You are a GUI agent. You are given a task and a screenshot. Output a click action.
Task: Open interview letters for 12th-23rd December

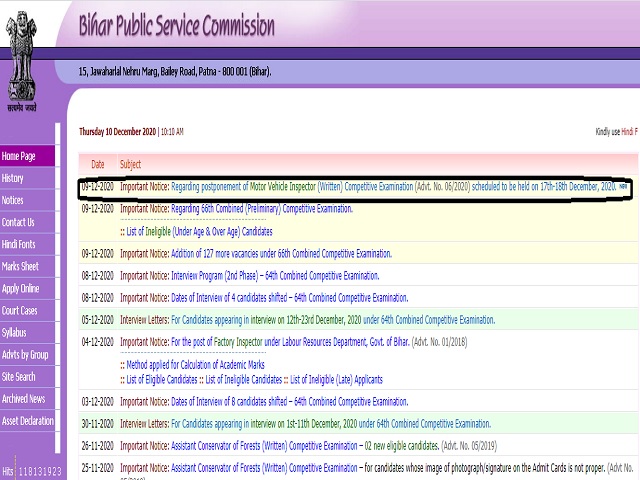point(333,320)
